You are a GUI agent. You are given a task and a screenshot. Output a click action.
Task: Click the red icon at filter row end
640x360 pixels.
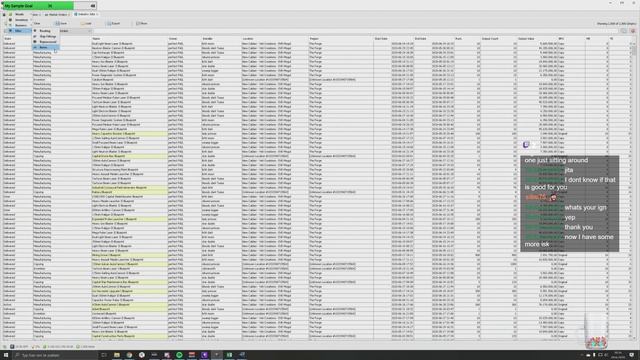coord(633,31)
